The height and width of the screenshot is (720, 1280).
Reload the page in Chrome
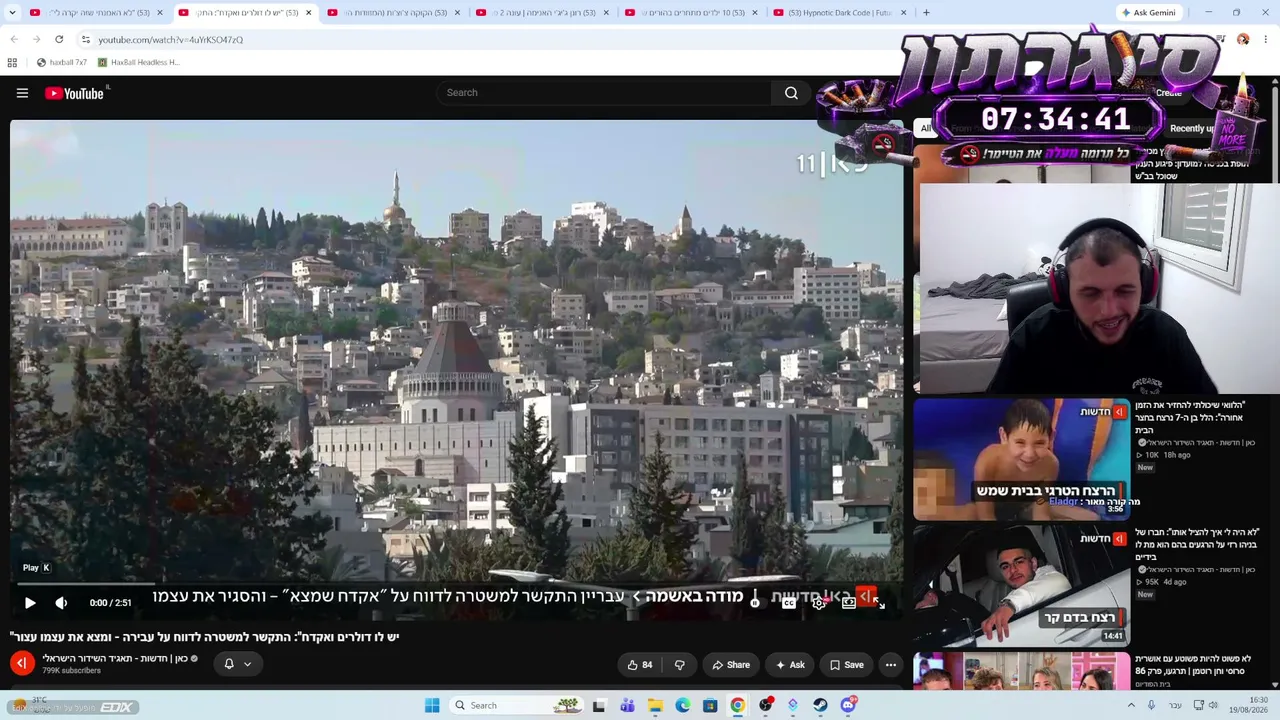[59, 39]
